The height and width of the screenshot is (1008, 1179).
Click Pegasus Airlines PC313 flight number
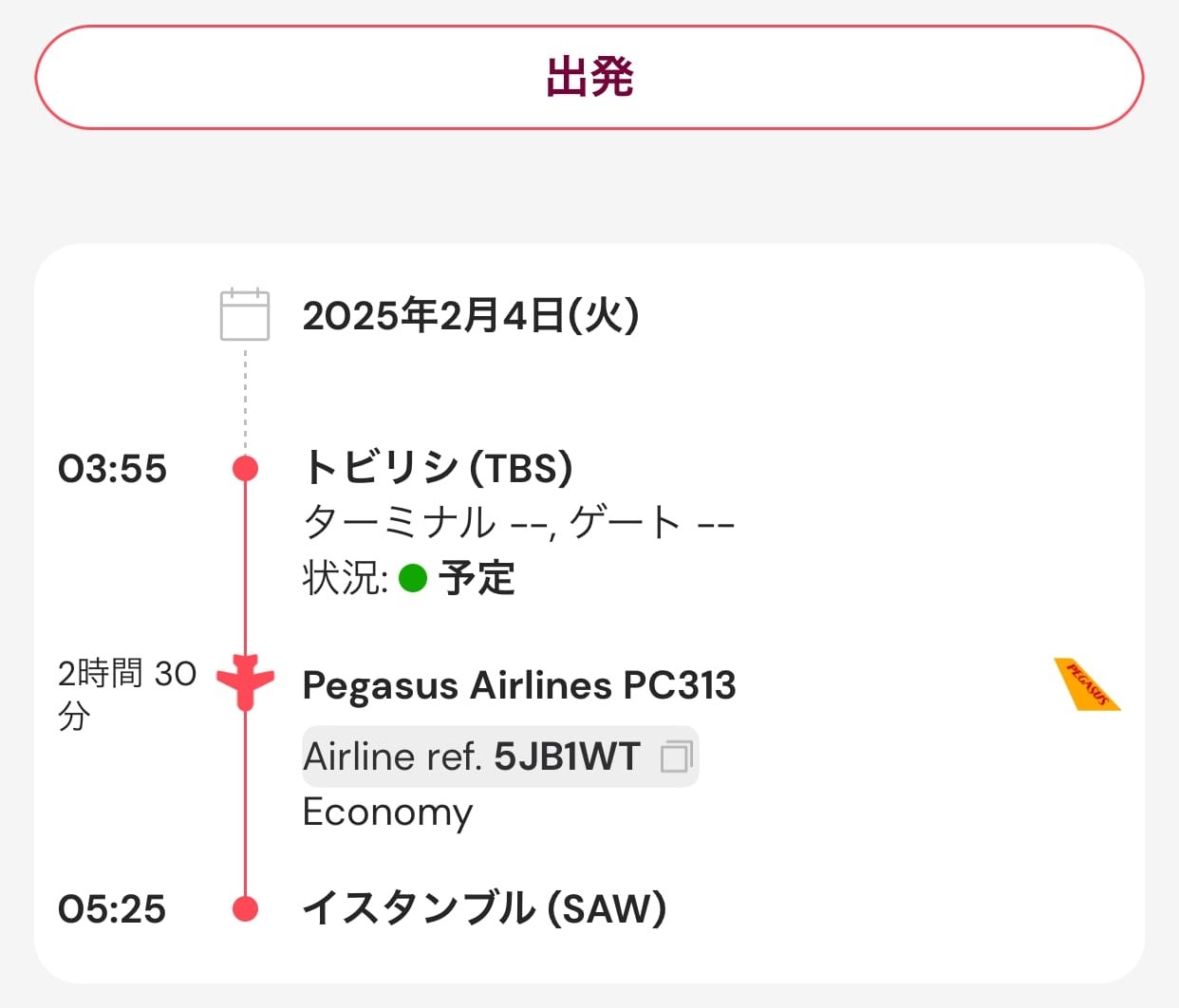point(519,685)
